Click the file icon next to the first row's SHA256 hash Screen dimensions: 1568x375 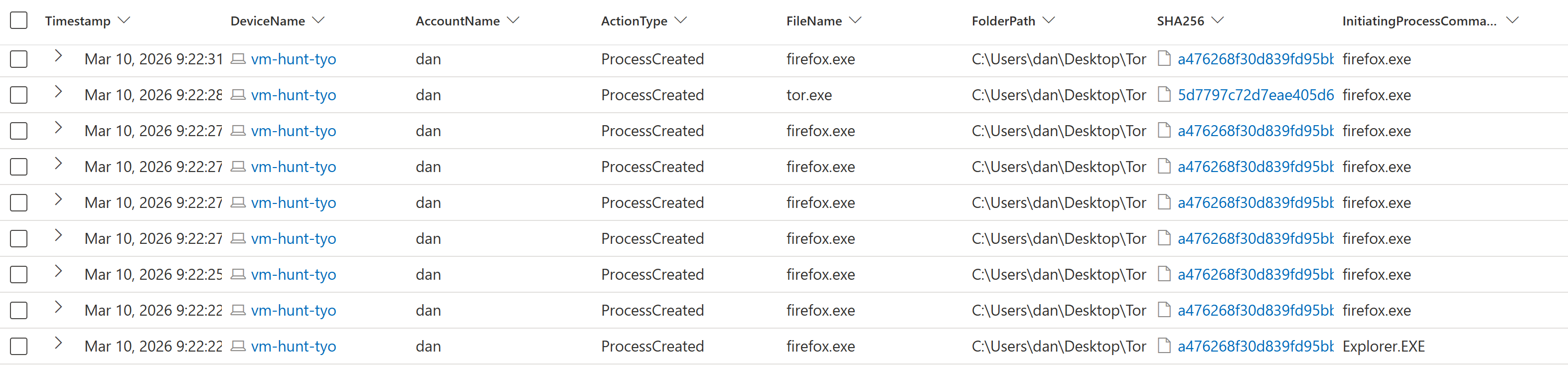pyautogui.click(x=1164, y=59)
